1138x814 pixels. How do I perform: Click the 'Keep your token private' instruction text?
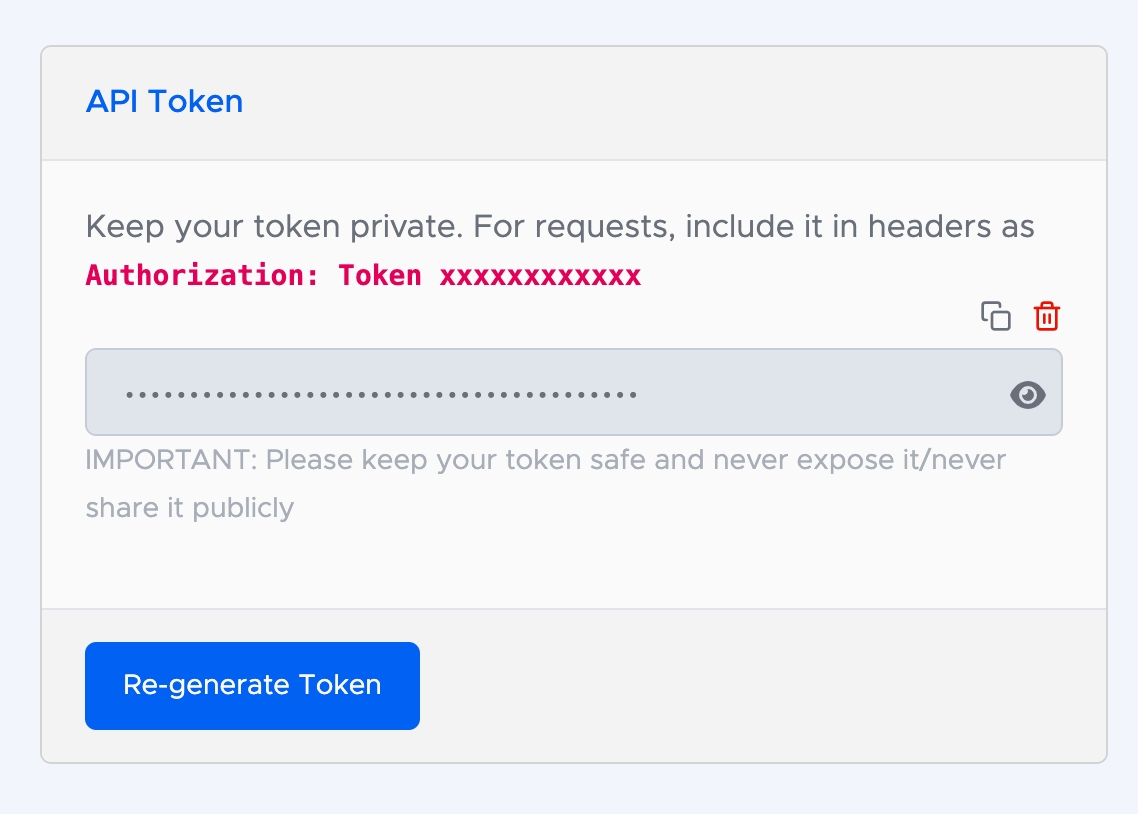[x=270, y=227]
